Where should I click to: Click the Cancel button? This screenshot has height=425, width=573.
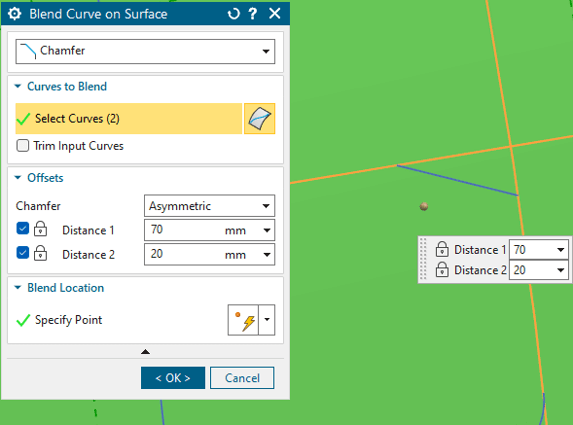(242, 378)
